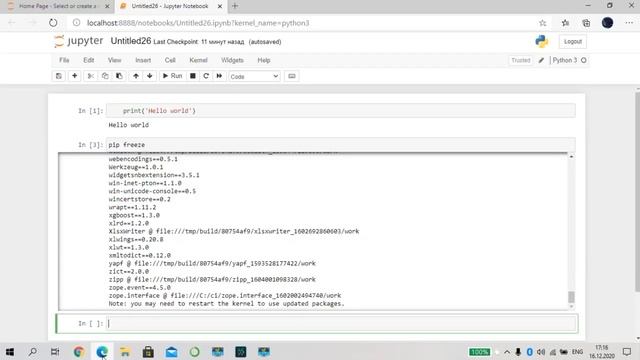
Task: Save and checkpoint the notebook
Action: click(59, 76)
